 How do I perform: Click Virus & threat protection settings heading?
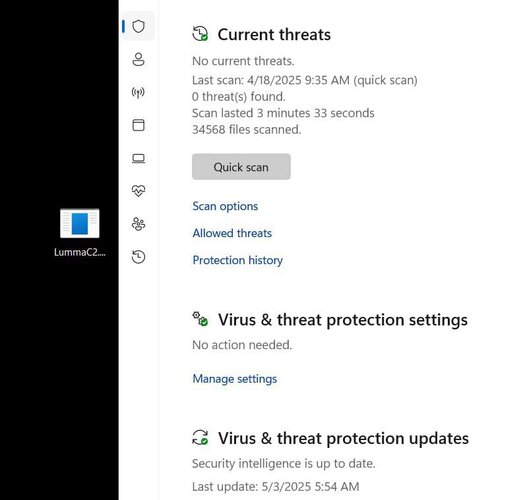coord(343,320)
